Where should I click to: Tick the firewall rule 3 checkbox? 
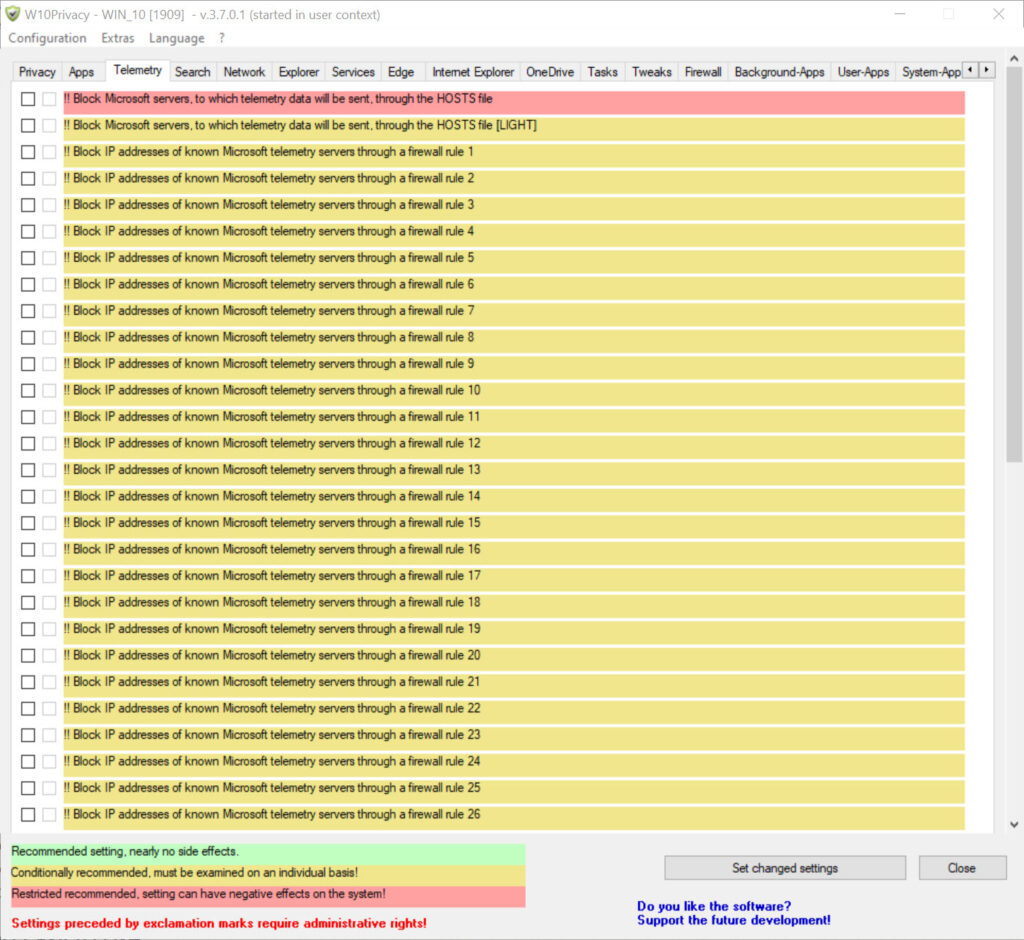pos(28,205)
